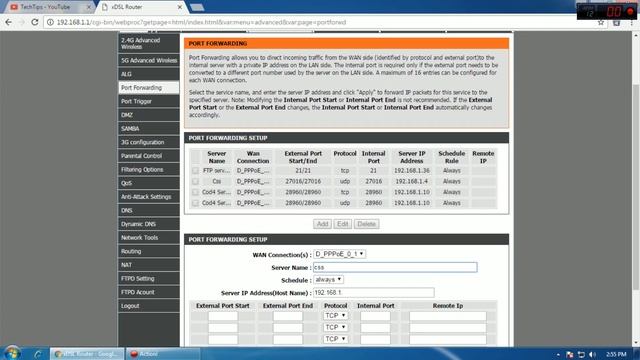
Task: Click the Delete button
Action: click(366, 224)
